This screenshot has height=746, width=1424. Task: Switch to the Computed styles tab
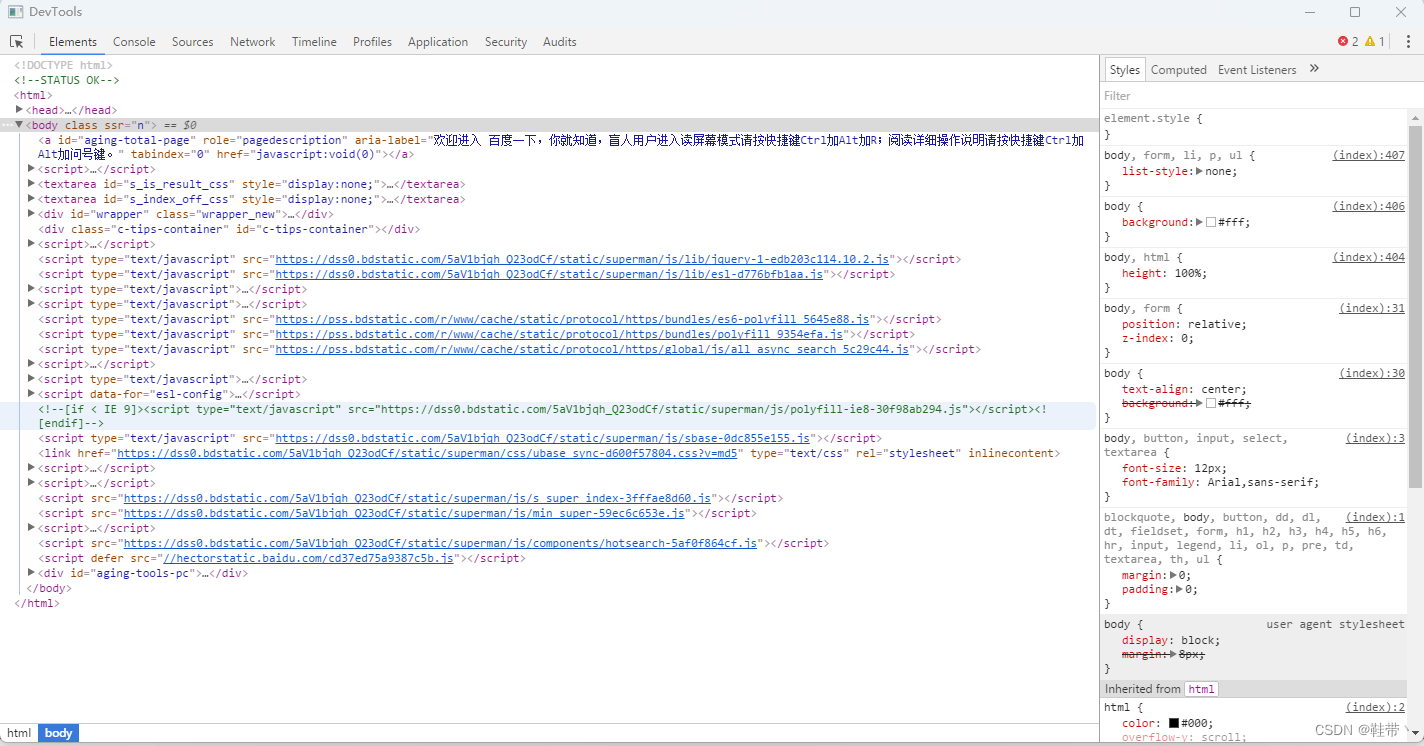pos(1179,70)
